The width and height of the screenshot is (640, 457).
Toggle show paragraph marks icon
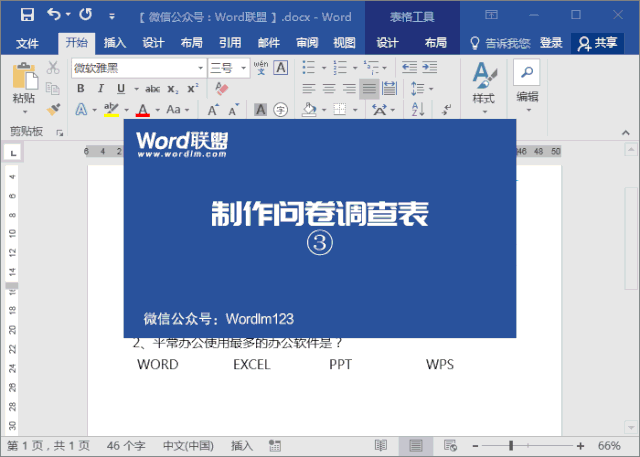(x=446, y=109)
